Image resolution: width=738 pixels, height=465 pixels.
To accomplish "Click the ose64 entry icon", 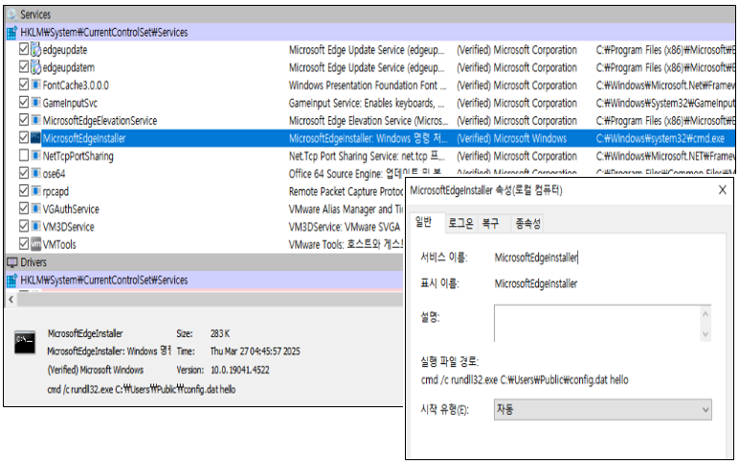I will coord(36,173).
